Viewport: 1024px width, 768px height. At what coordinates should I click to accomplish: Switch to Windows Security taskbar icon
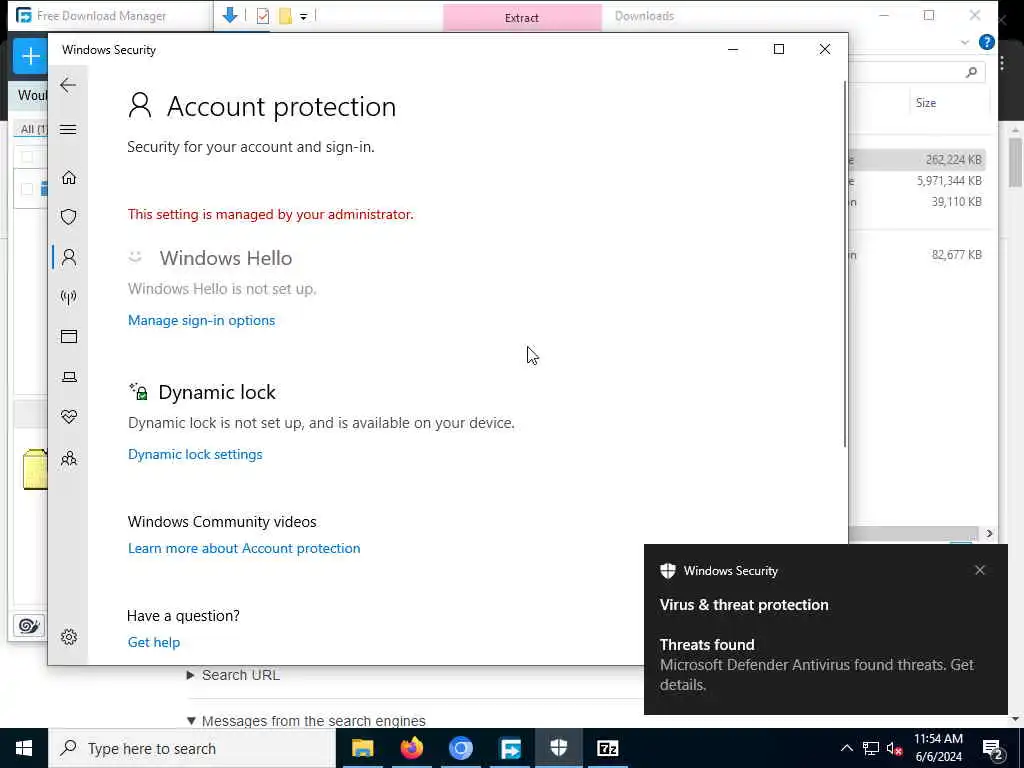(558, 748)
